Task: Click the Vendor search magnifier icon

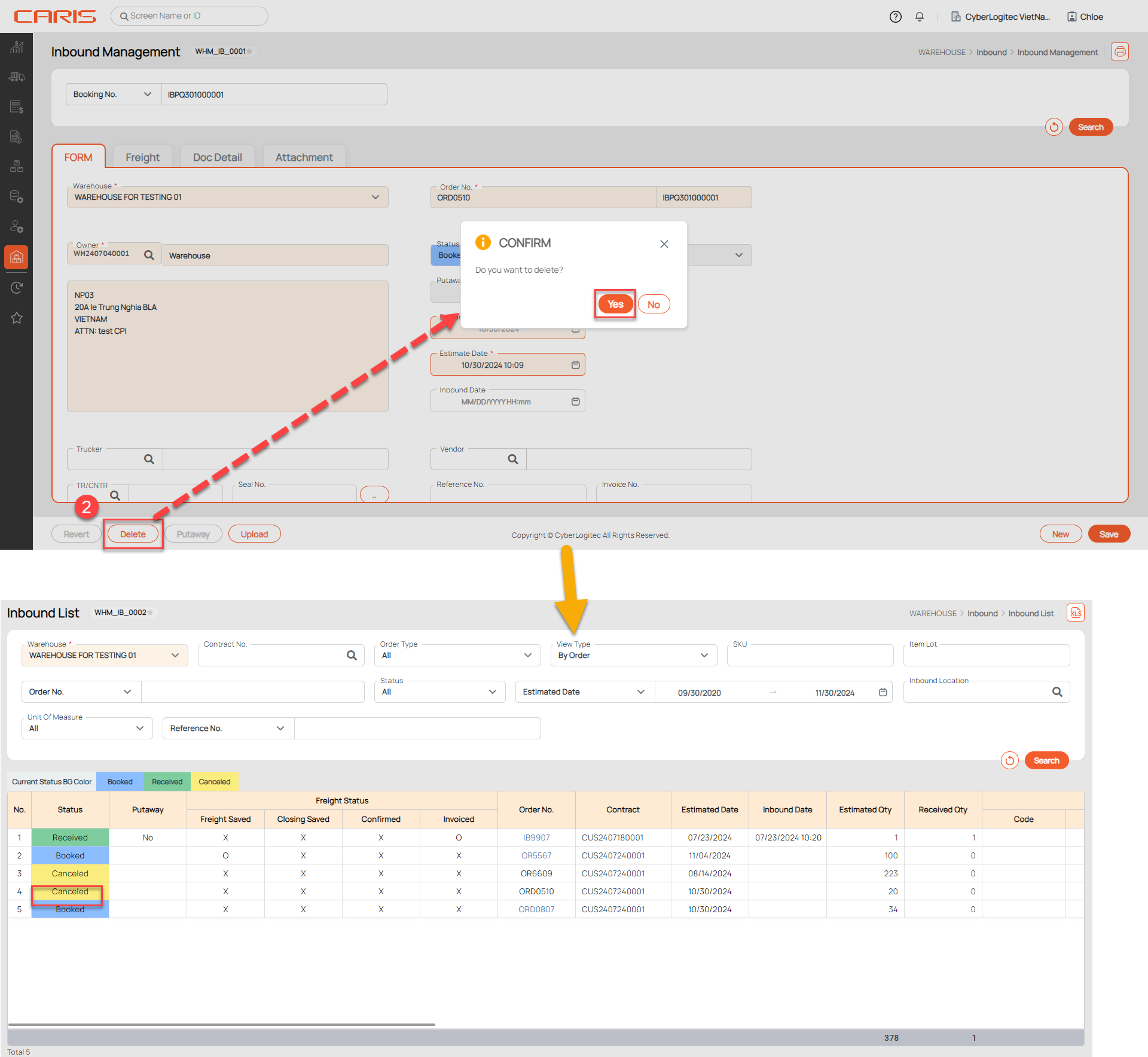Action: (512, 459)
